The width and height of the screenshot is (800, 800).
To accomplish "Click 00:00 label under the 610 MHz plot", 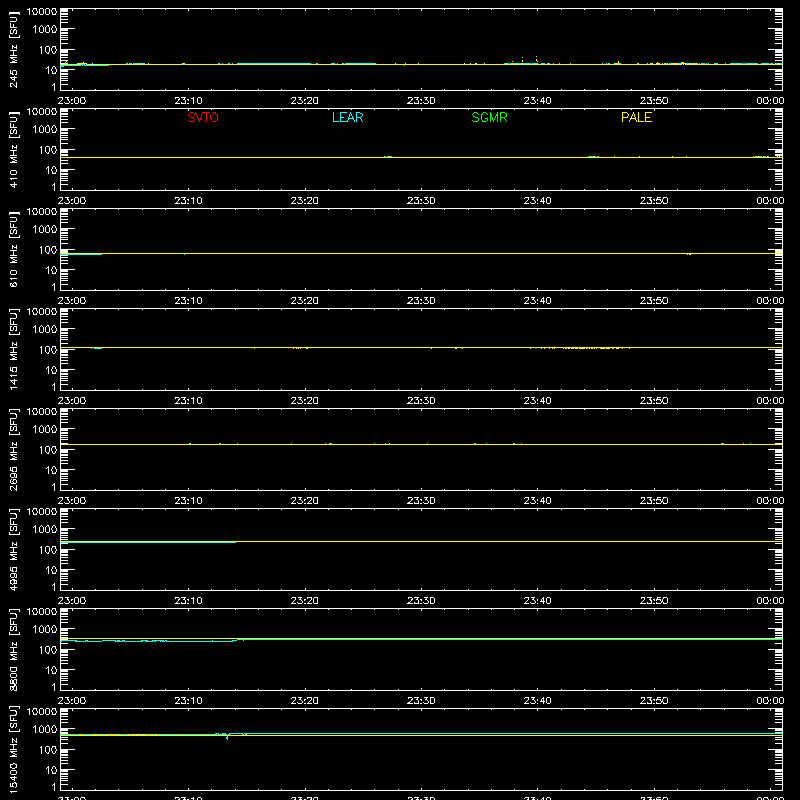I will click(x=770, y=301).
